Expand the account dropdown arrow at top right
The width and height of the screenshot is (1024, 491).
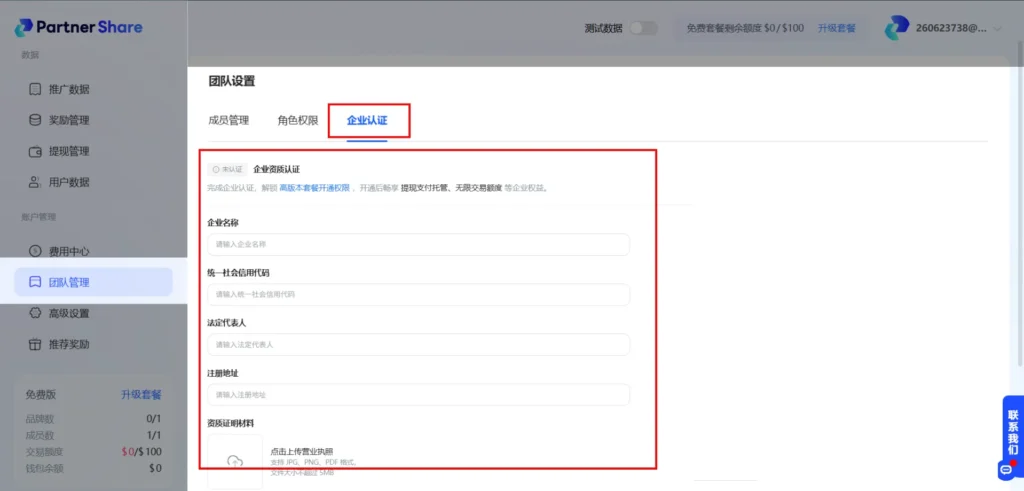(997, 28)
